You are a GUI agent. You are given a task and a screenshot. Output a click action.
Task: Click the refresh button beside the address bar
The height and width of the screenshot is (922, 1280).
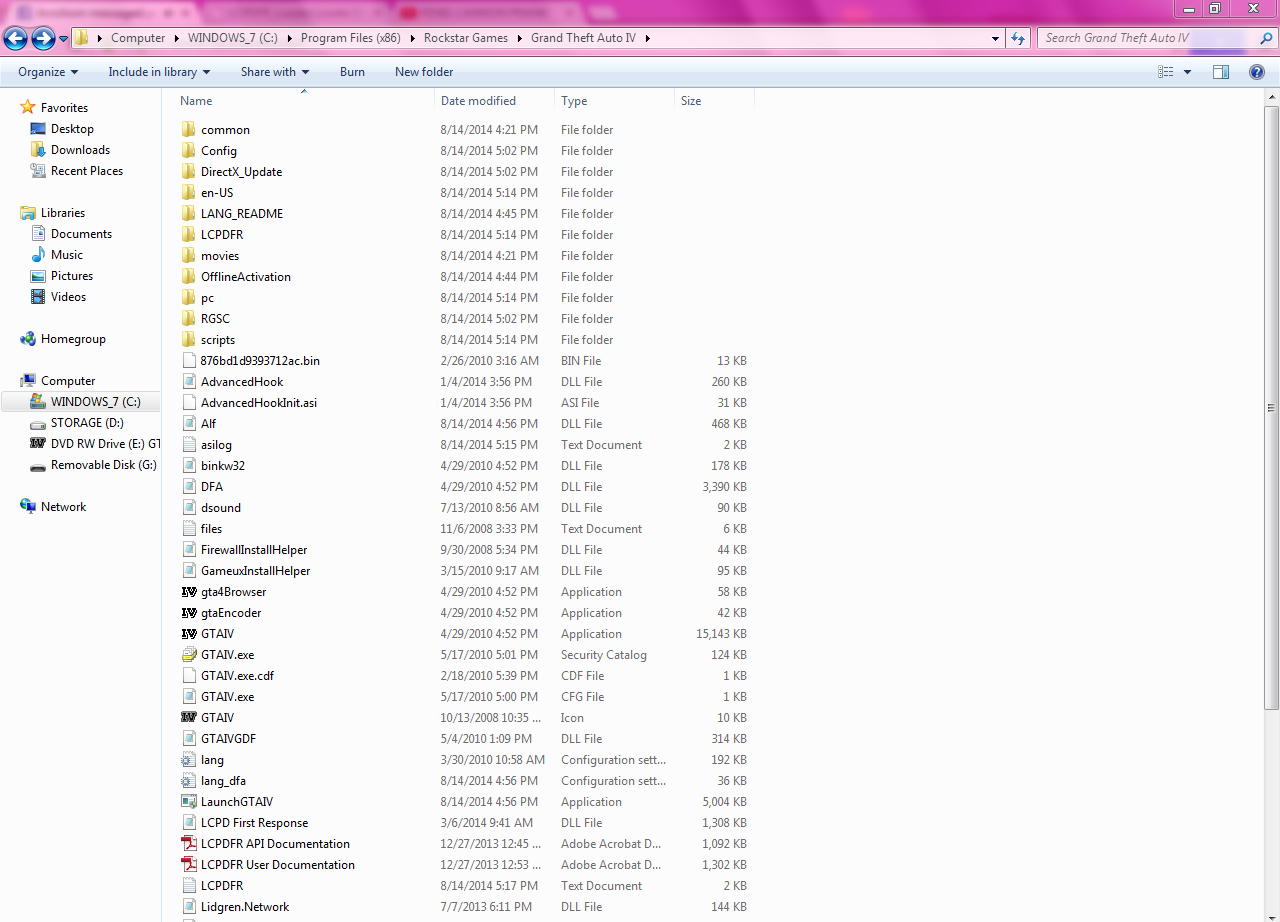[1018, 38]
